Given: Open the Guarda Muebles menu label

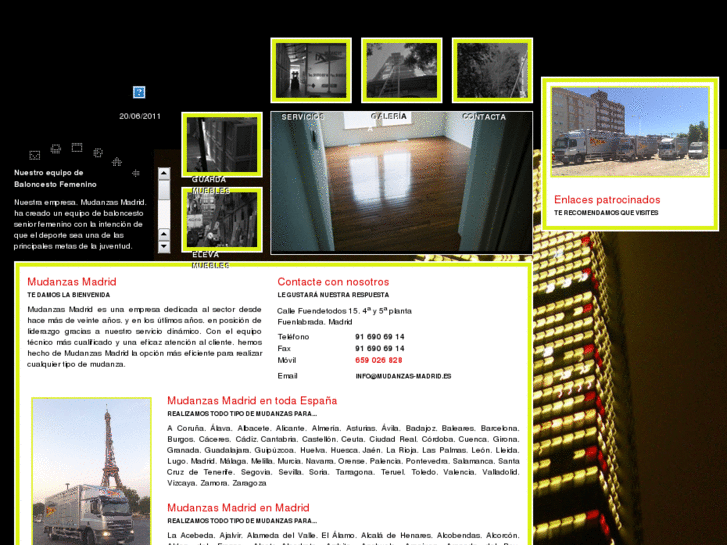Looking at the screenshot, I should [210, 185].
